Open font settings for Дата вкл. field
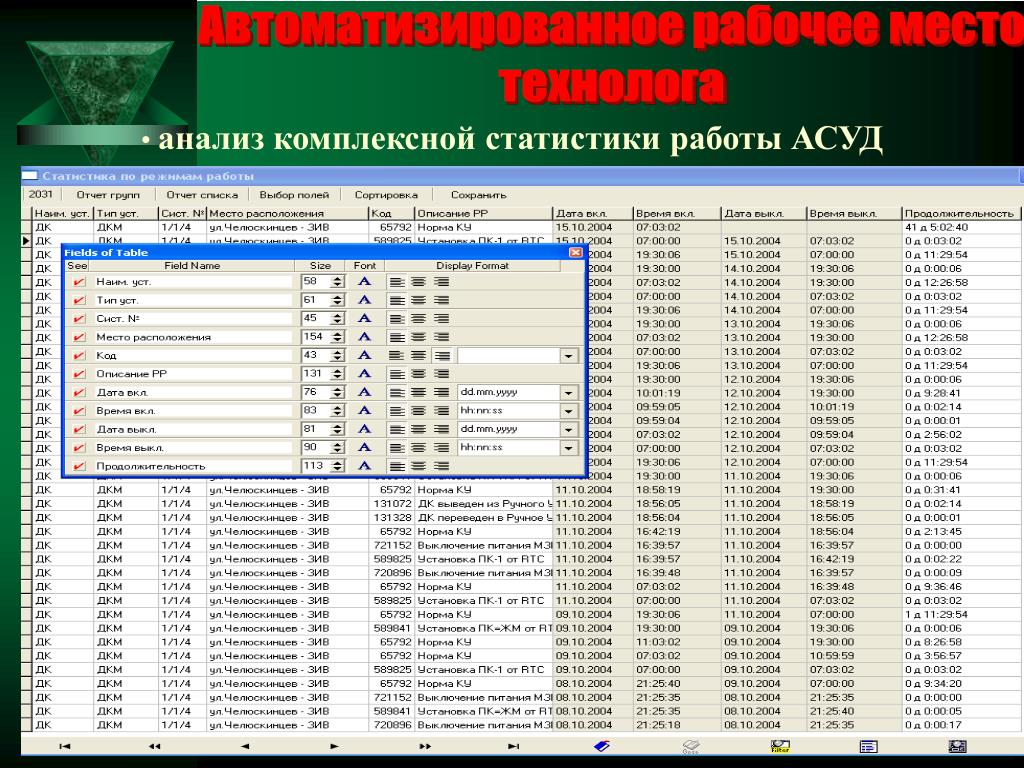1024x768 pixels. click(364, 392)
